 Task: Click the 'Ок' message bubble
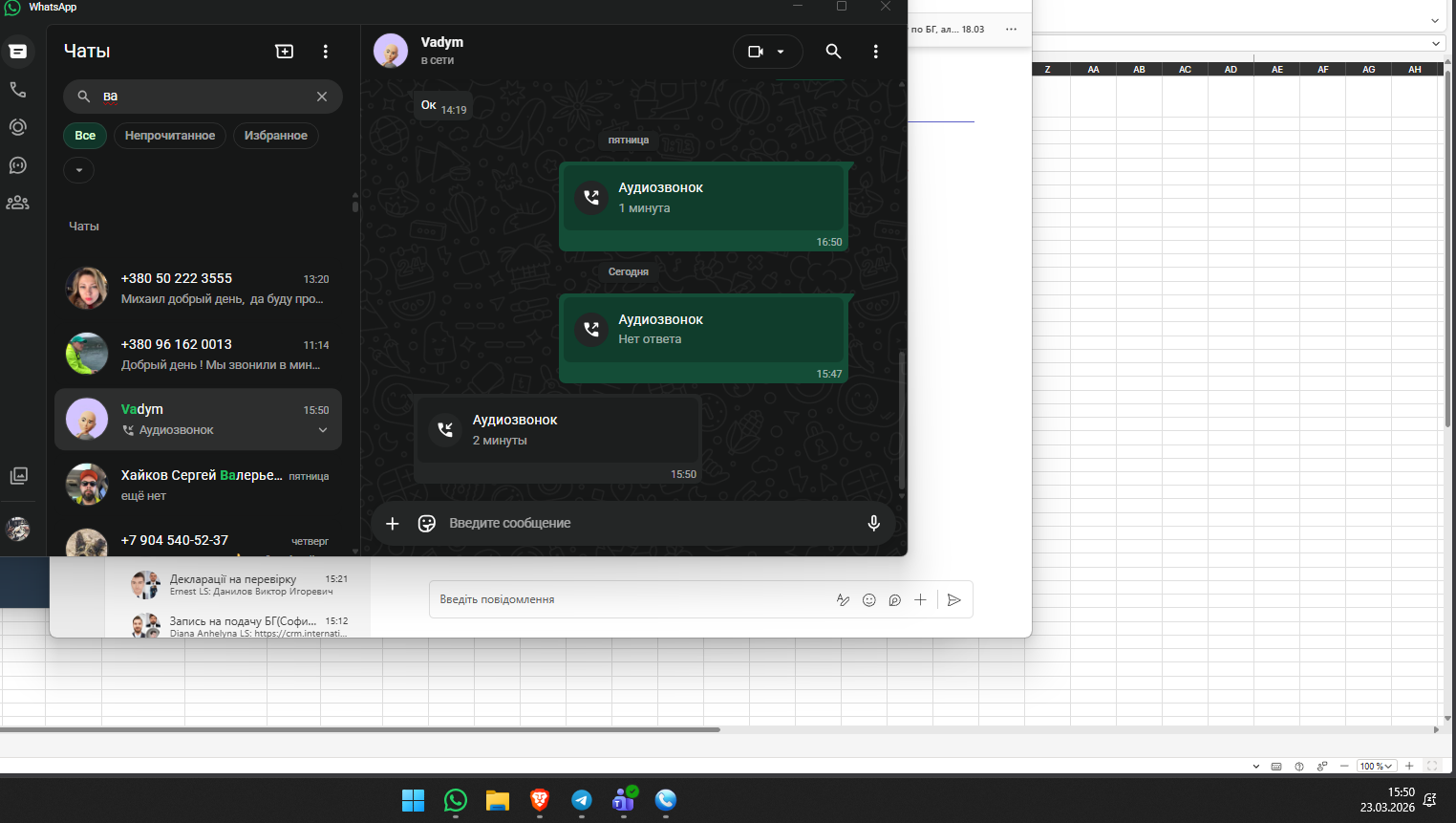click(x=443, y=106)
